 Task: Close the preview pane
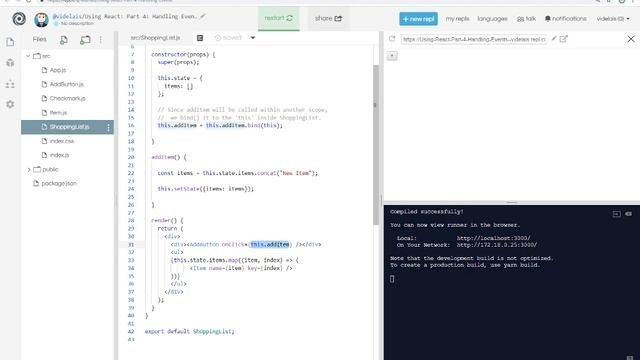point(631,39)
